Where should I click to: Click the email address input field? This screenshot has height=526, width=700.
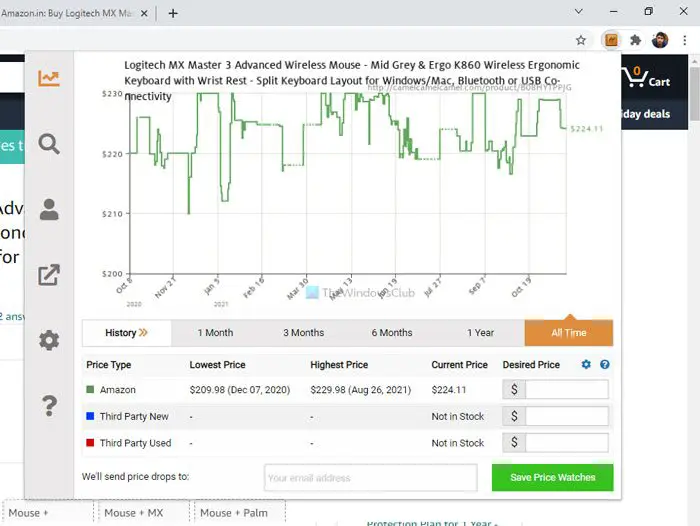[x=371, y=478]
